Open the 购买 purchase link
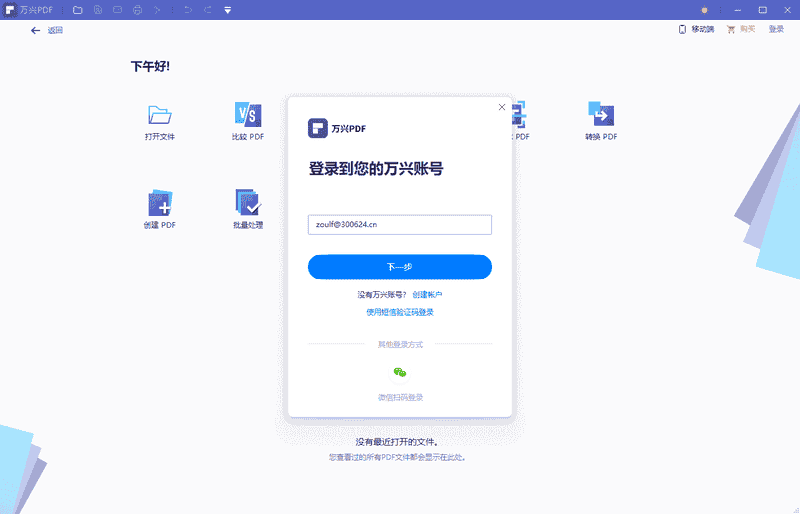 click(x=747, y=29)
